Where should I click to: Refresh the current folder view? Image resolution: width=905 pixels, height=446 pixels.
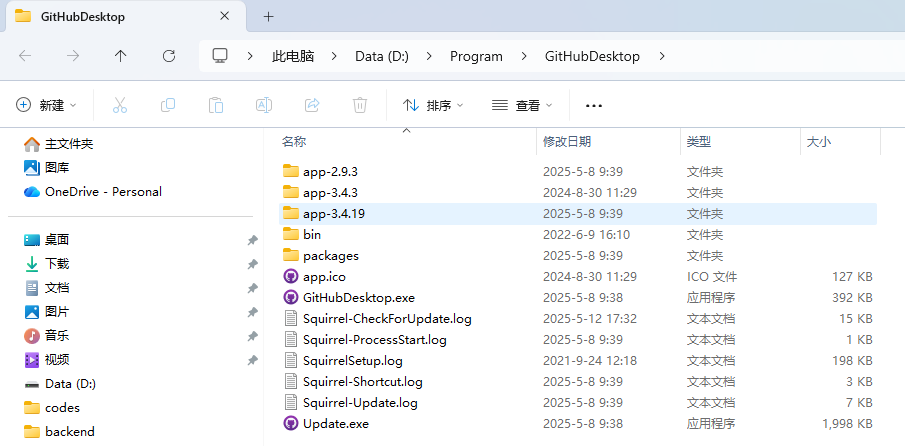coord(169,56)
